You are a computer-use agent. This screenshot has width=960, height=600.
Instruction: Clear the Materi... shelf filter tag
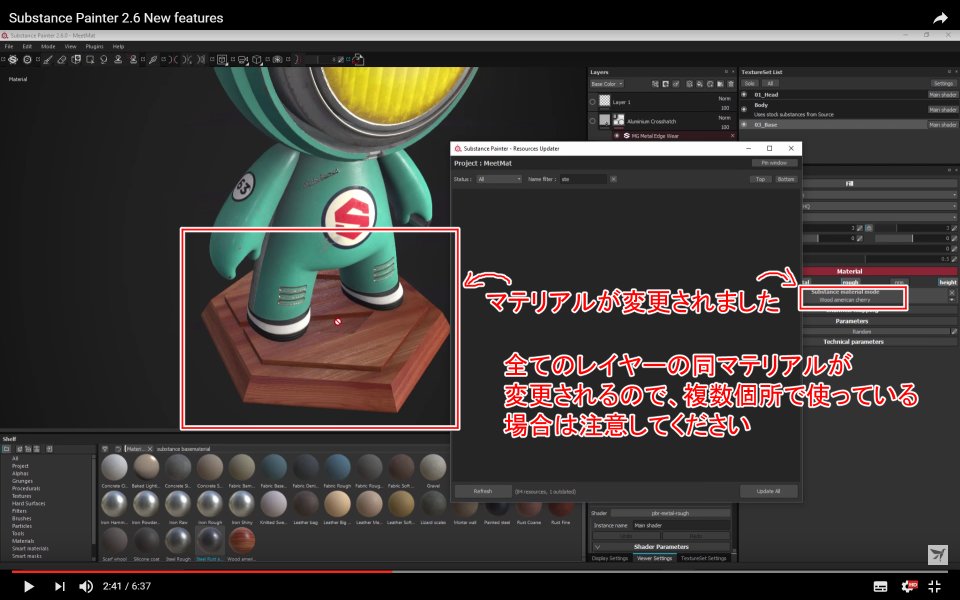pyautogui.click(x=150, y=449)
